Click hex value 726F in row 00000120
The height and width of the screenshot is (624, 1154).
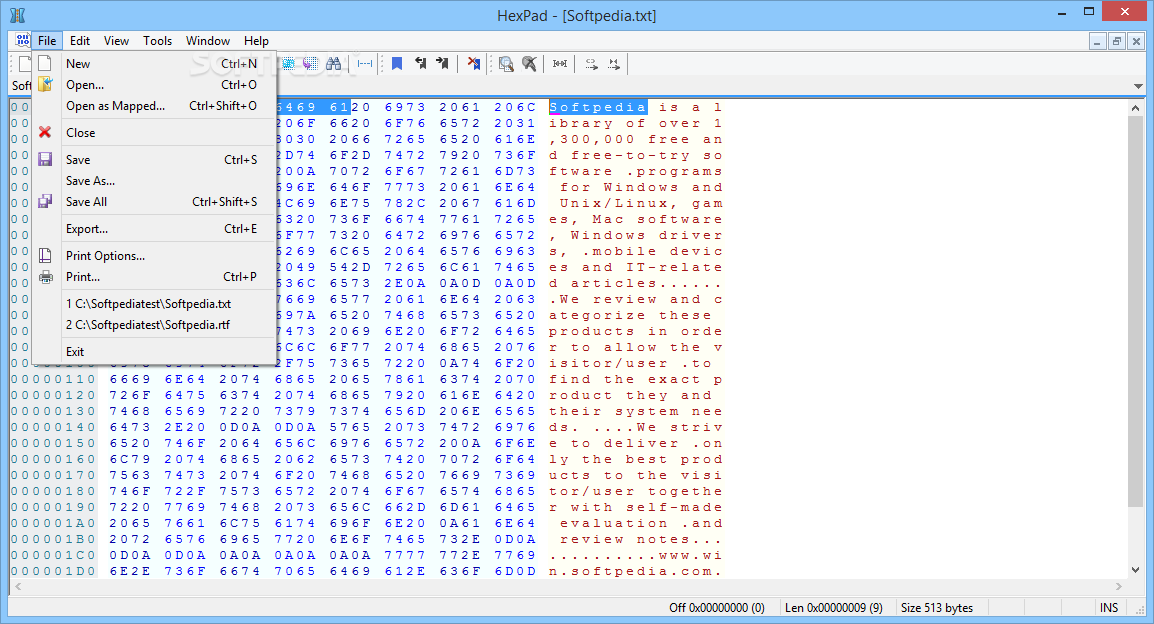click(130, 396)
